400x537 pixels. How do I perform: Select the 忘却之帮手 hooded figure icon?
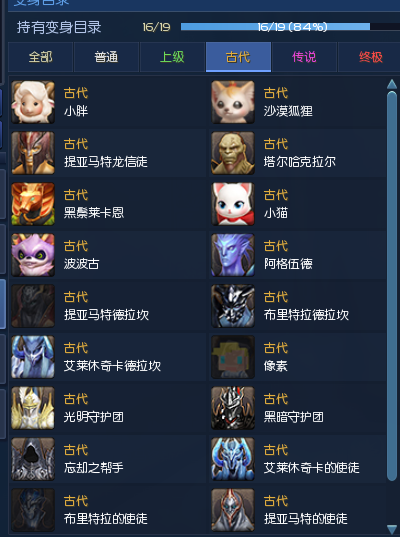(33, 459)
